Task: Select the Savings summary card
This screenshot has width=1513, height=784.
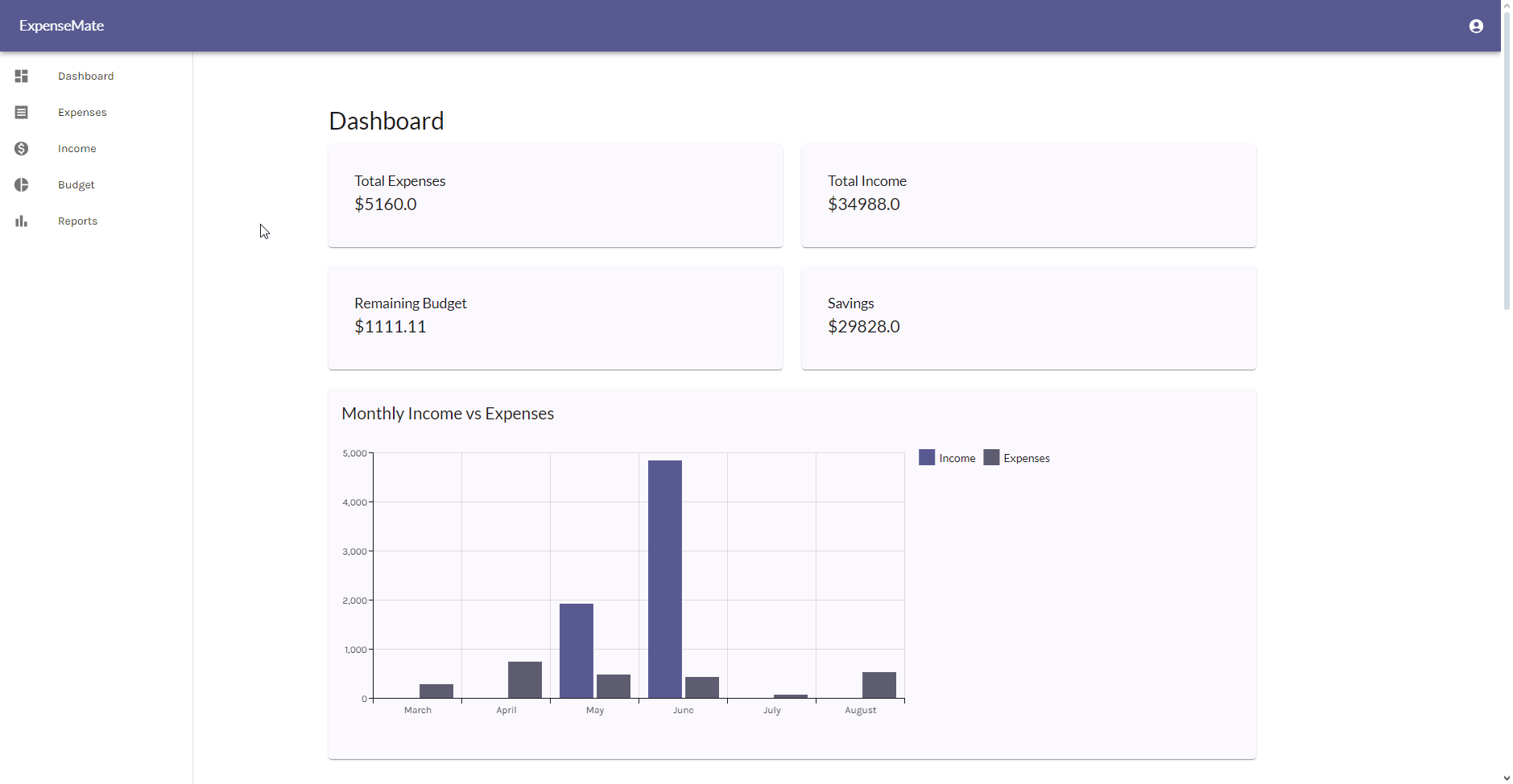Action: tap(1029, 318)
